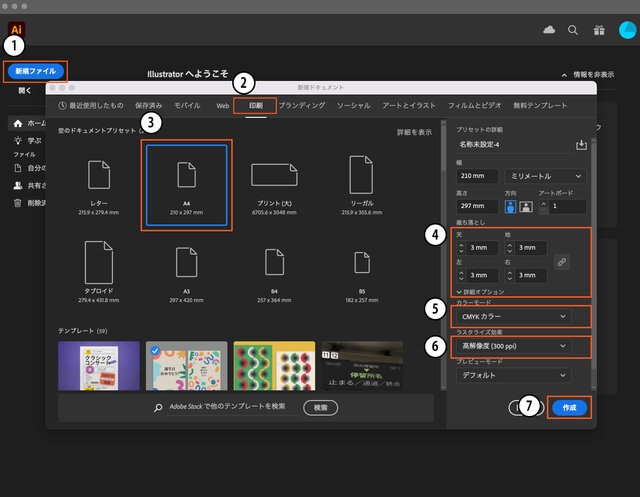Open the デフォルト preview mode dropdown
Viewport: 640px width, 497px height.
tap(514, 375)
